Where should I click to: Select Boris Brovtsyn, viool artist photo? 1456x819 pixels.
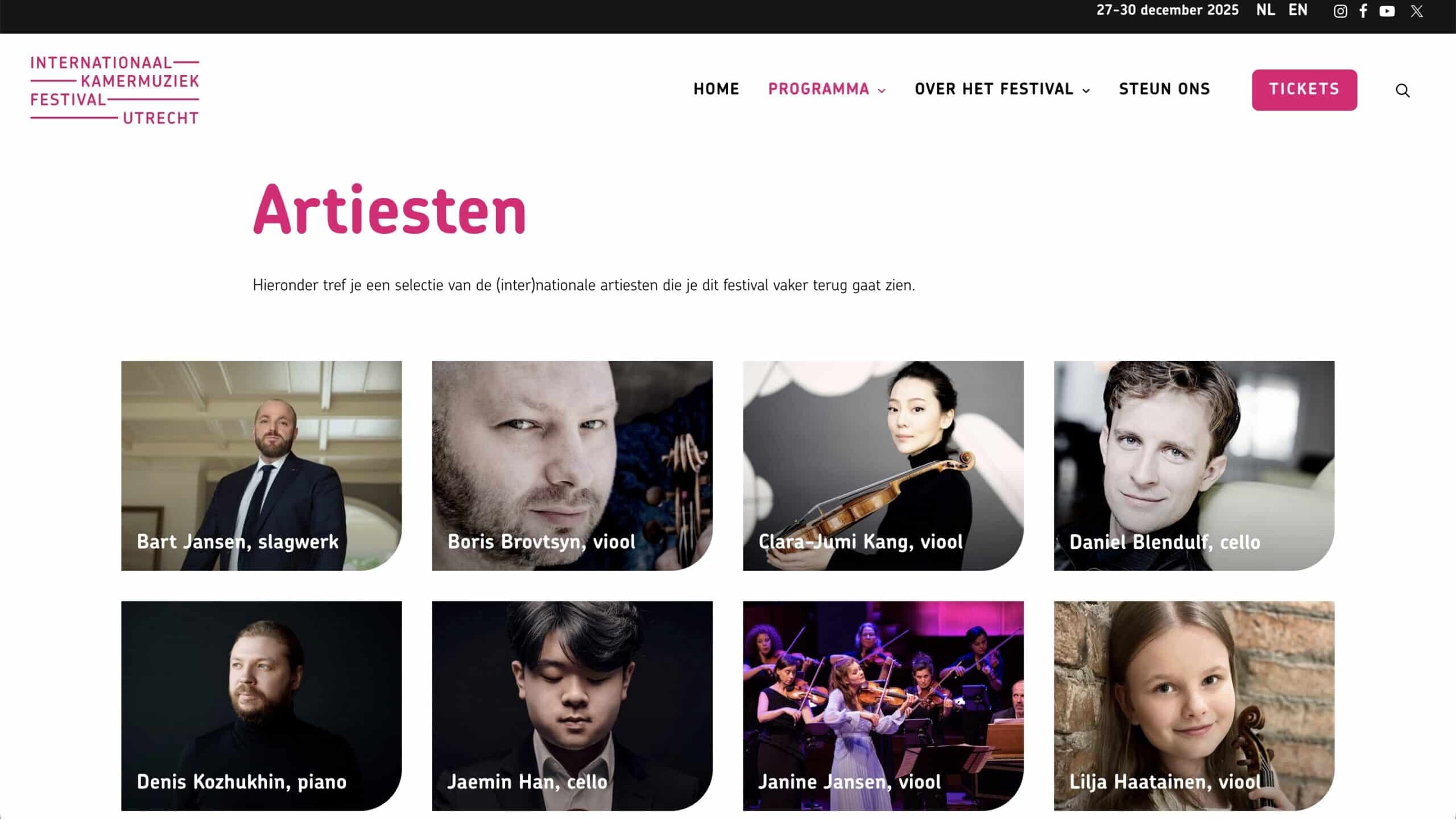[x=572, y=465]
